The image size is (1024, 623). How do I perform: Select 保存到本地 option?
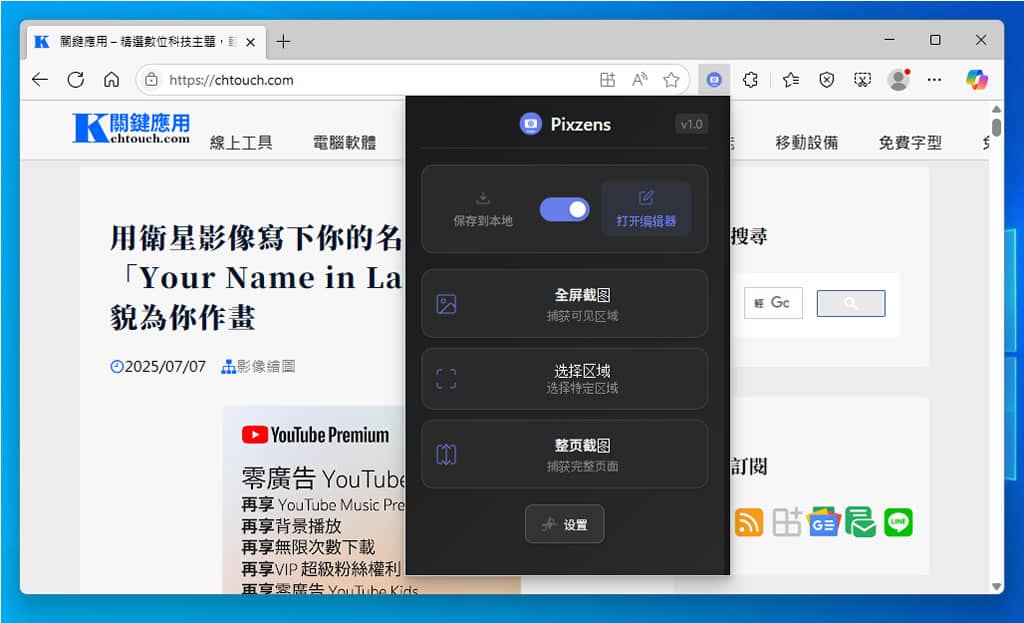coord(483,209)
